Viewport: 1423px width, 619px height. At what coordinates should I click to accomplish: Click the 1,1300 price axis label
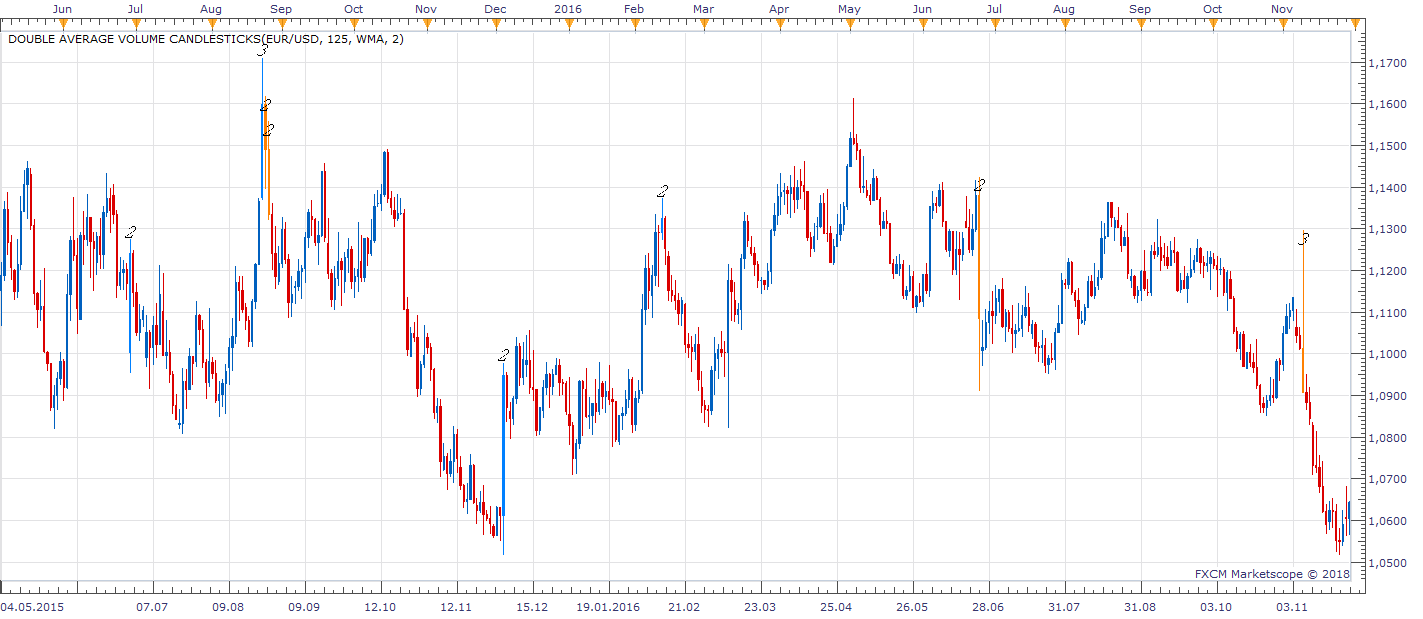click(x=1386, y=229)
